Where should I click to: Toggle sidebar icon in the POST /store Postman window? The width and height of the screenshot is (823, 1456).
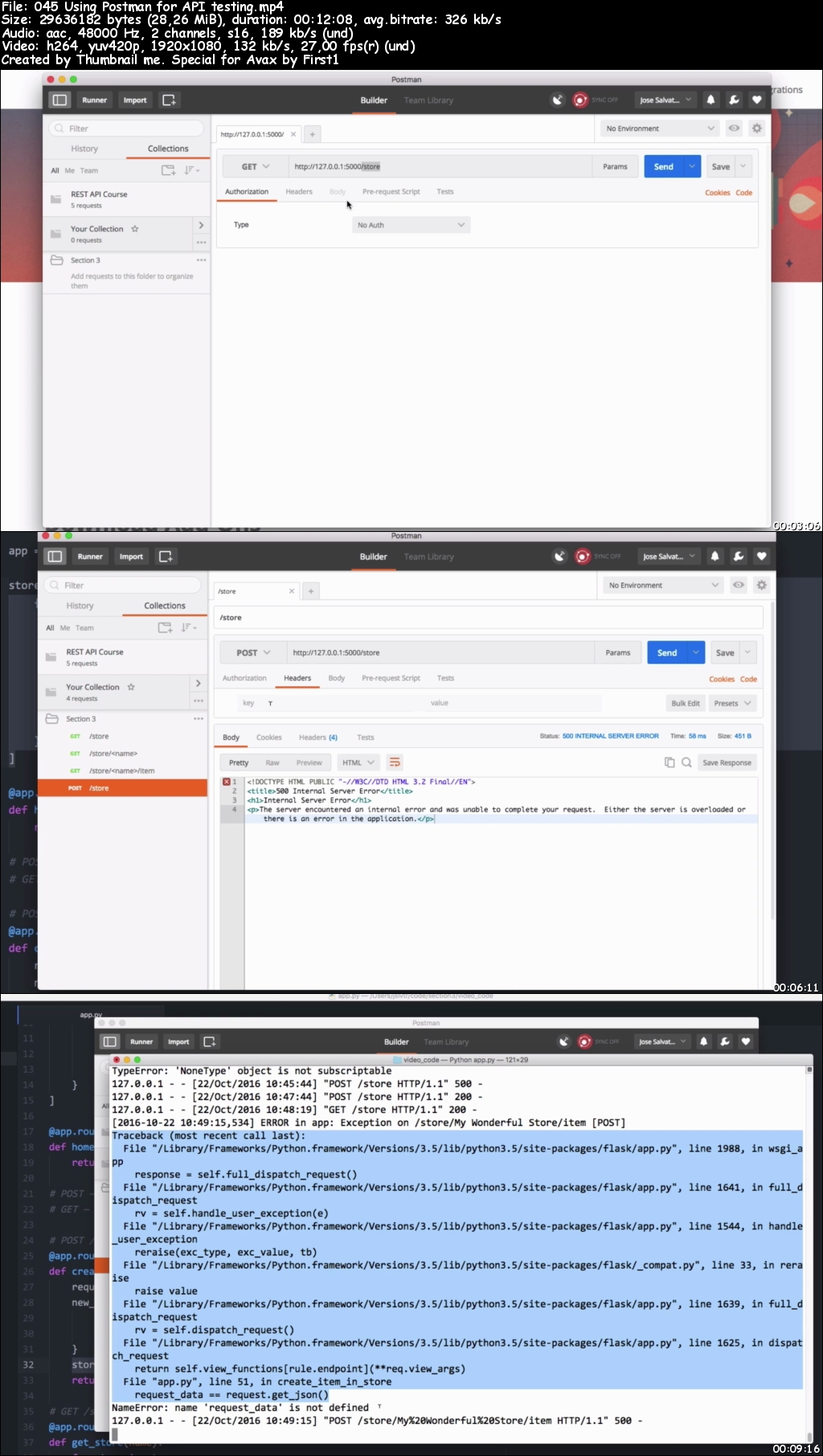55,556
